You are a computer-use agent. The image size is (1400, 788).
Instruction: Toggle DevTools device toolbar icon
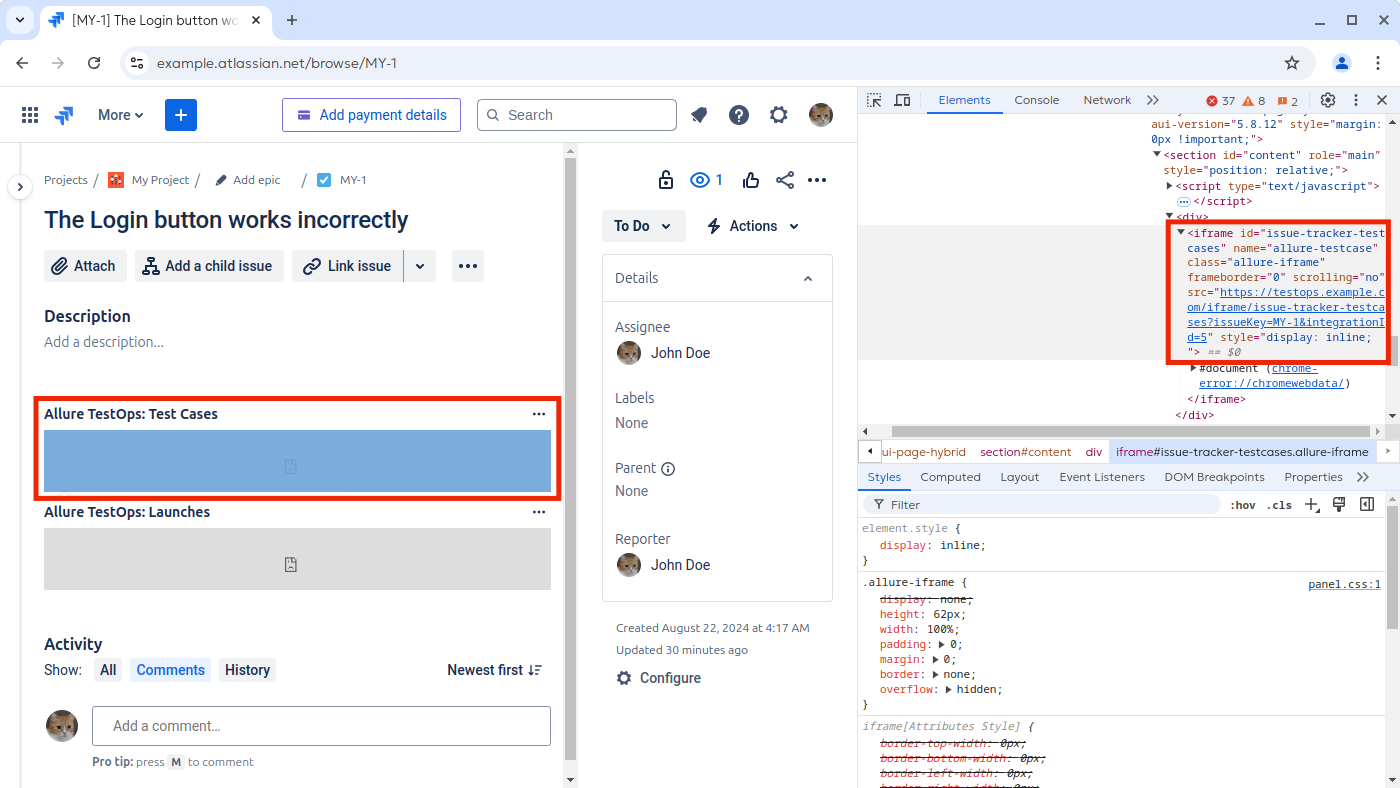point(902,100)
